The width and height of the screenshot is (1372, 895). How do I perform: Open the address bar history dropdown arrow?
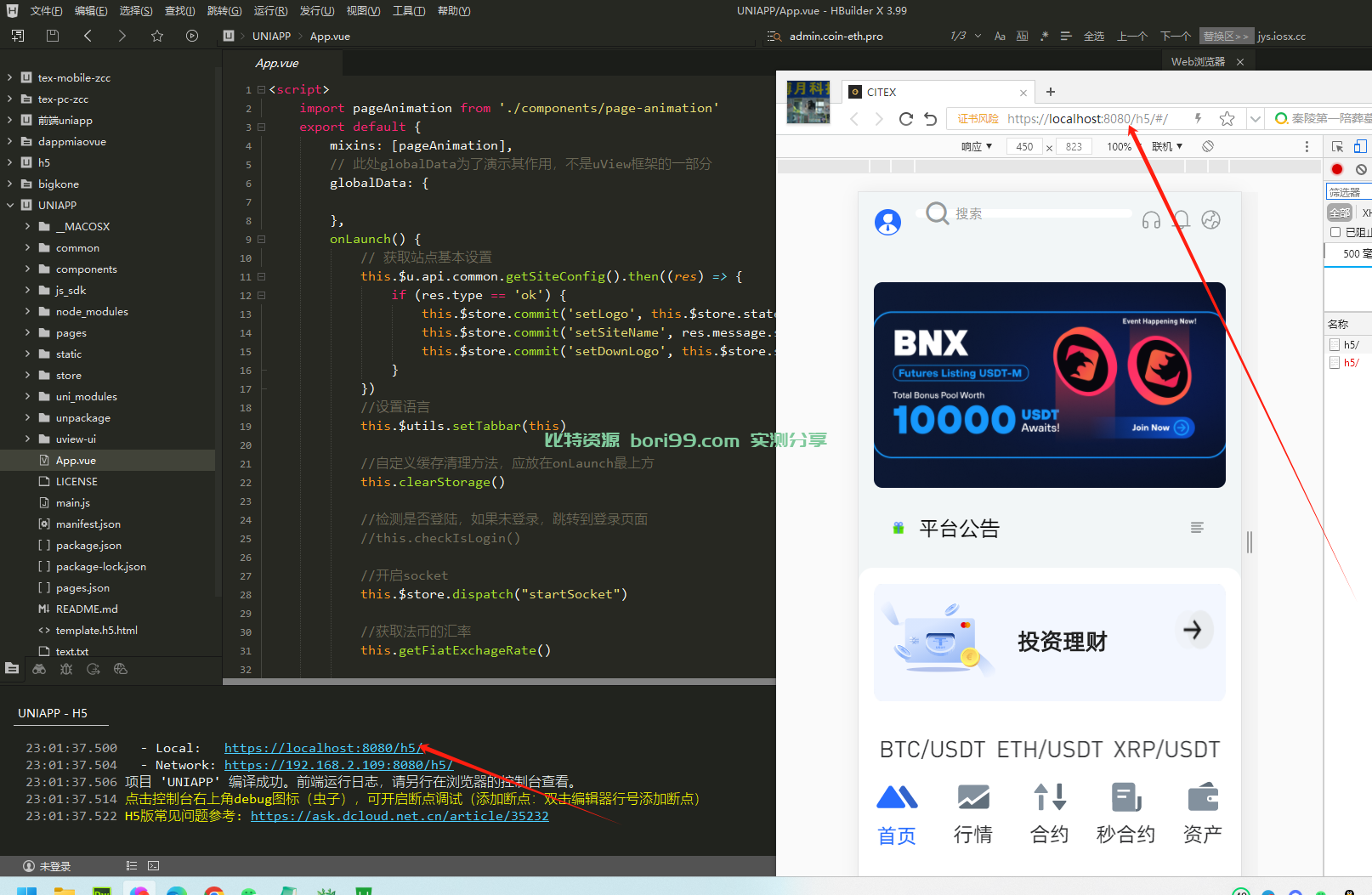click(1255, 119)
